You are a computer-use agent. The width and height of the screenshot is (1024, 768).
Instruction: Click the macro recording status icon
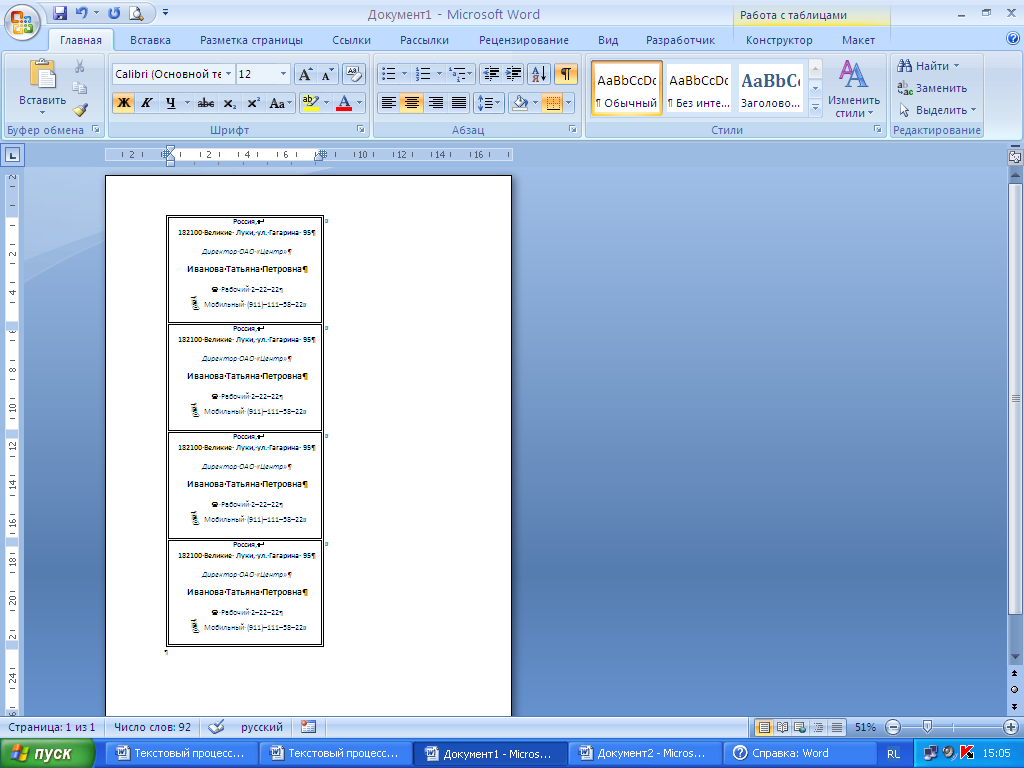tap(308, 727)
